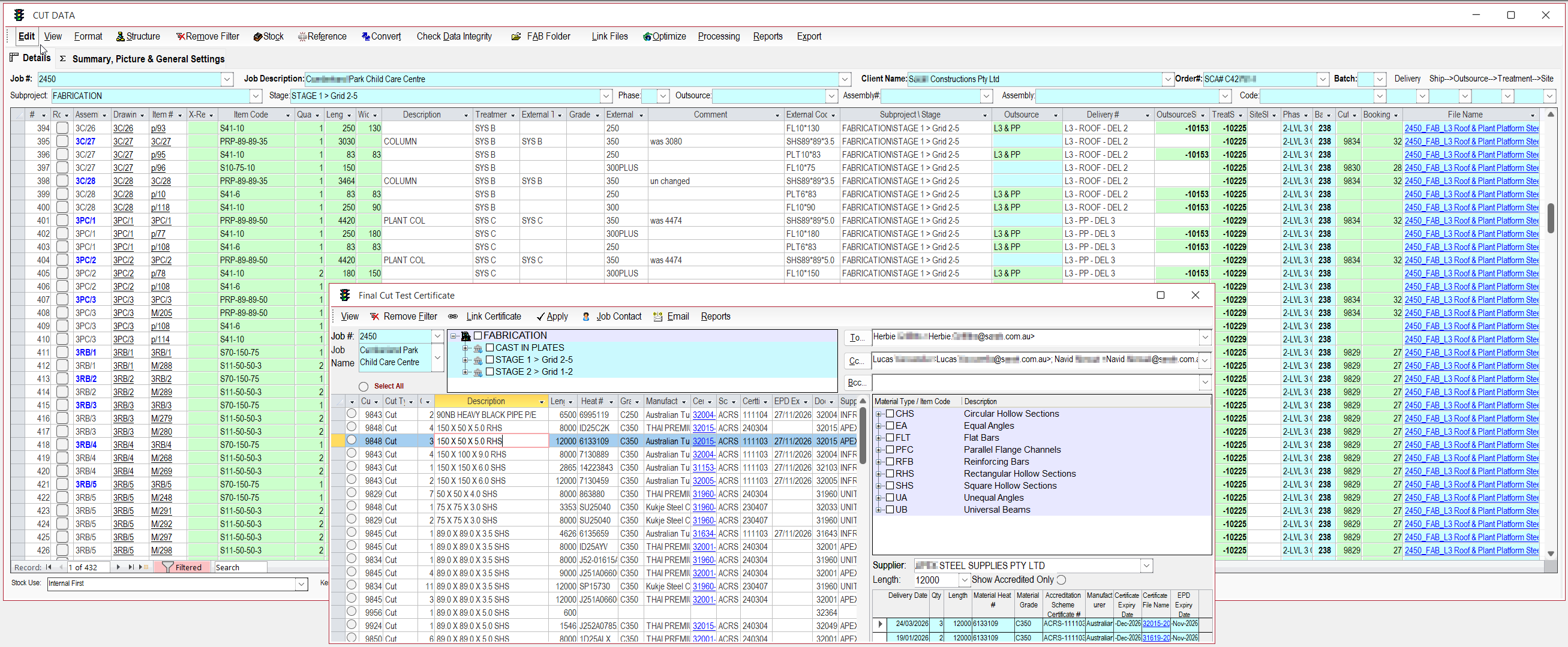The height and width of the screenshot is (647, 1568).
Task: Open drawing link 3C/27 in row 395
Action: pyautogui.click(x=123, y=141)
